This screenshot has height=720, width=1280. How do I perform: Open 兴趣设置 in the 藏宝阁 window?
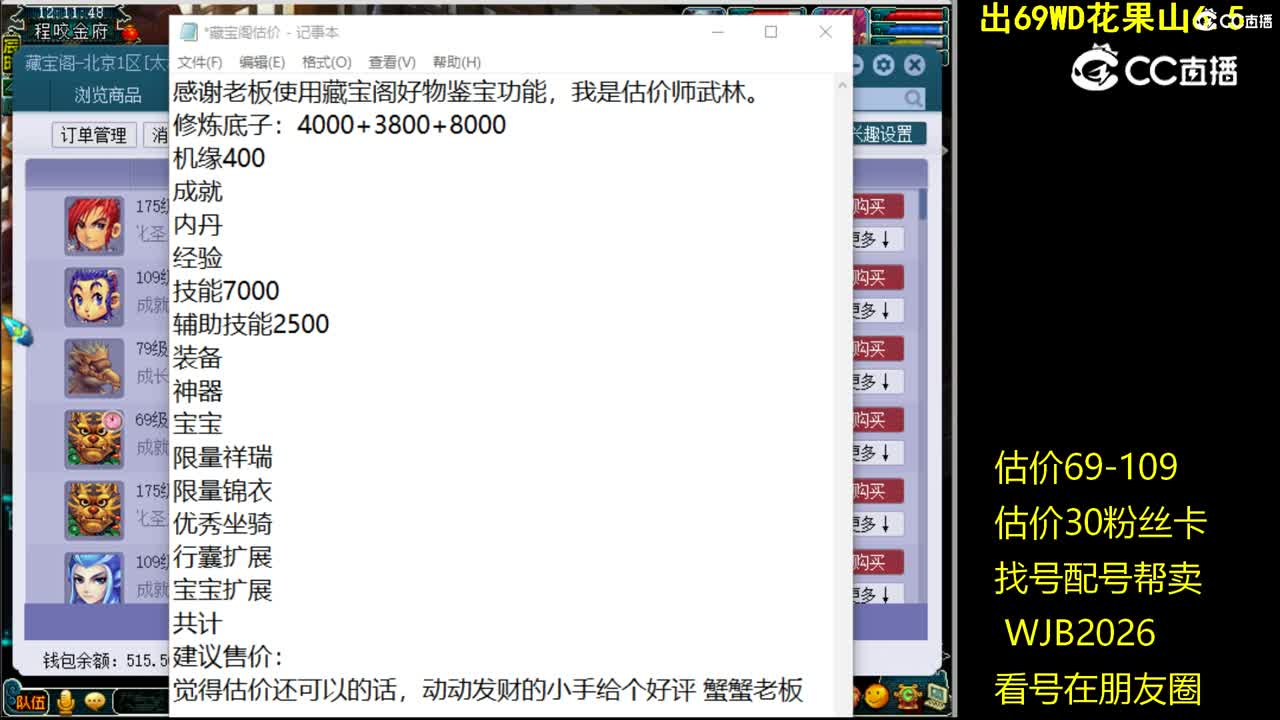(x=888, y=134)
